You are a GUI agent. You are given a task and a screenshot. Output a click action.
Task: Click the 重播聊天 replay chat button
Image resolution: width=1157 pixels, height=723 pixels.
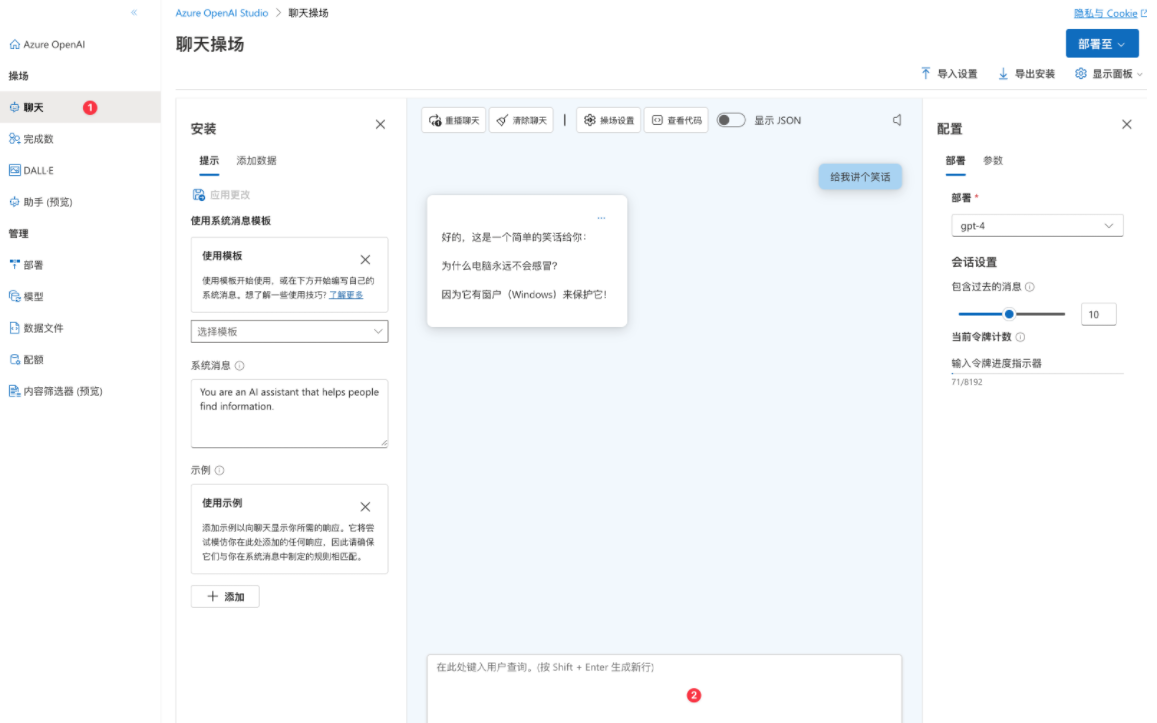point(453,120)
